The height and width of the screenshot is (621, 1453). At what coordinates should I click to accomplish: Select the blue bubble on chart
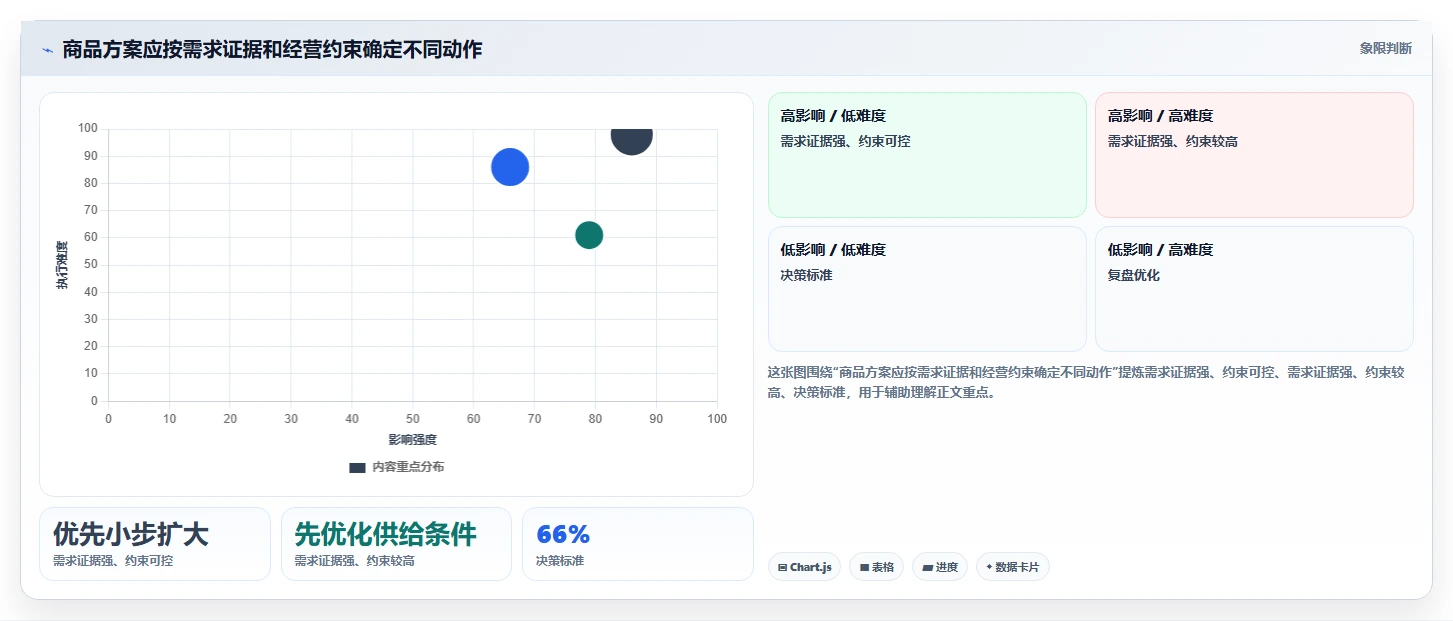tap(510, 167)
